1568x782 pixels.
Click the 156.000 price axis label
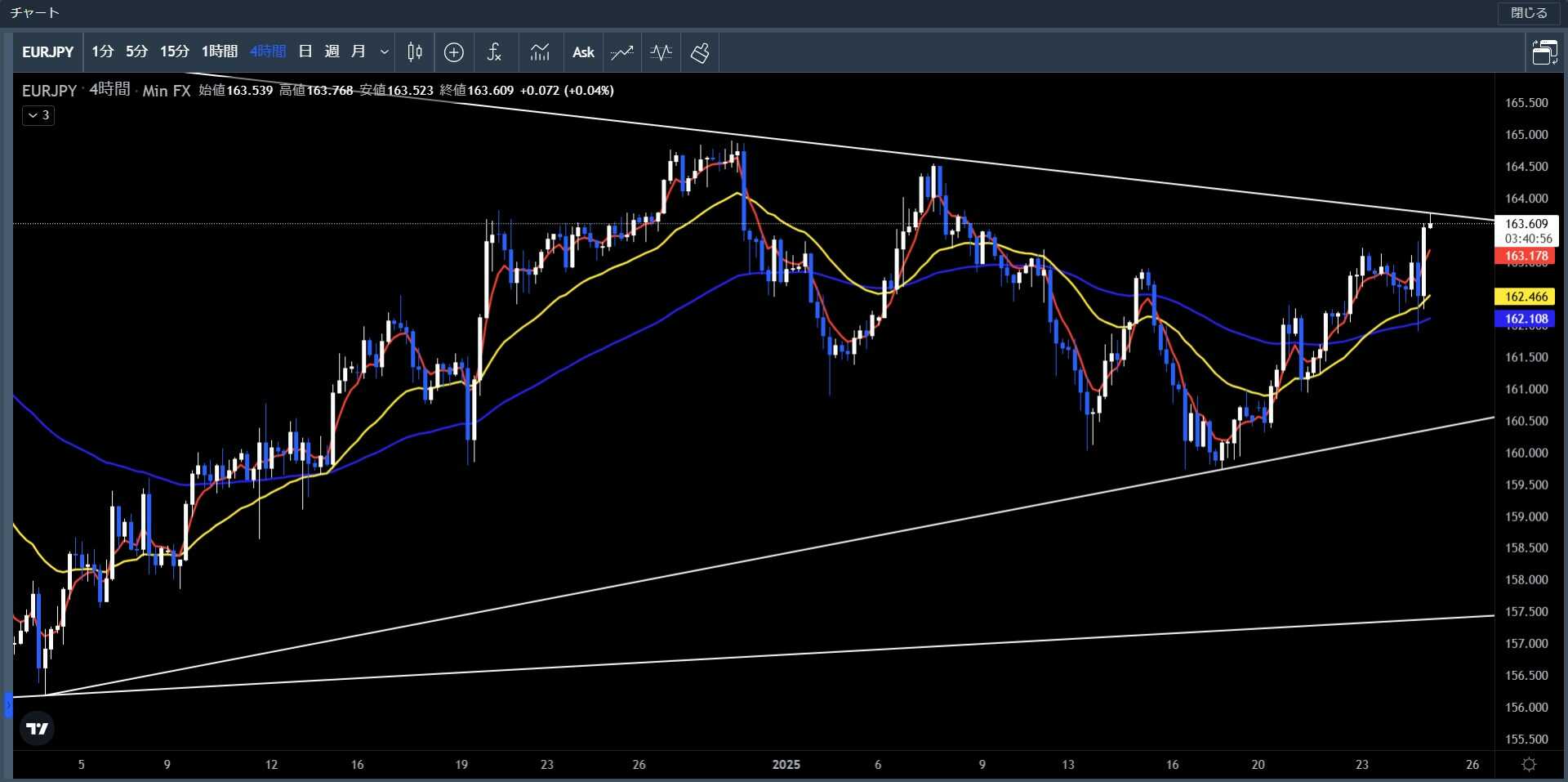1526,707
